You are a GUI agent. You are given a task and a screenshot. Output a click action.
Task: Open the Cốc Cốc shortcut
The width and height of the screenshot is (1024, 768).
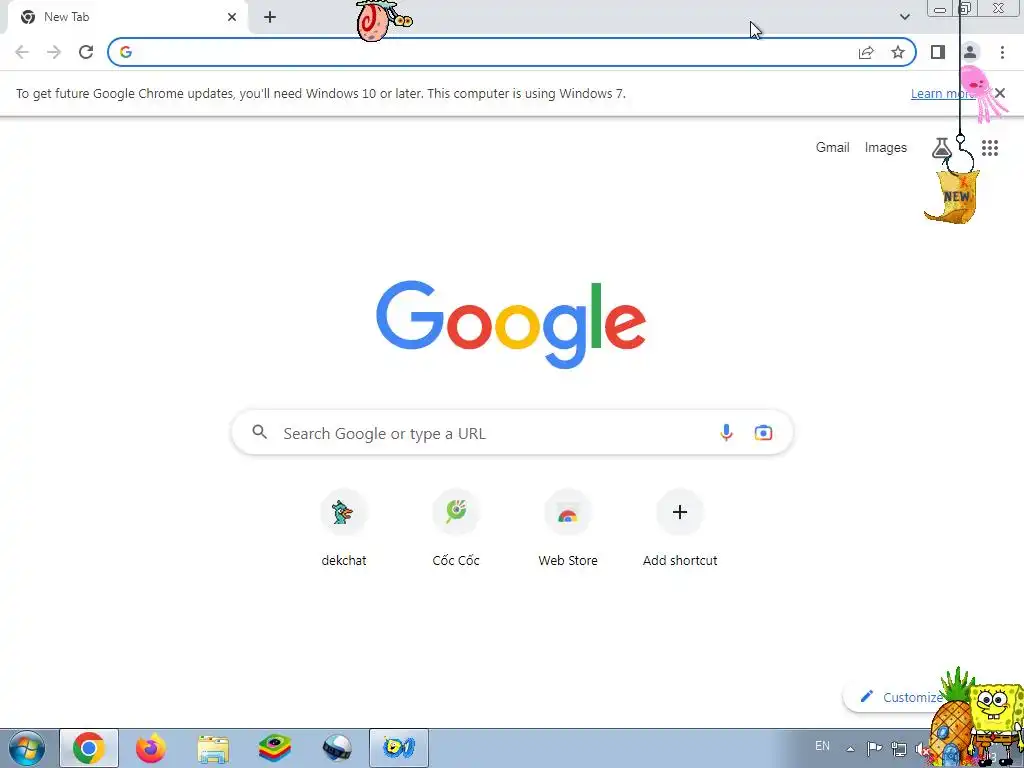pos(456,528)
